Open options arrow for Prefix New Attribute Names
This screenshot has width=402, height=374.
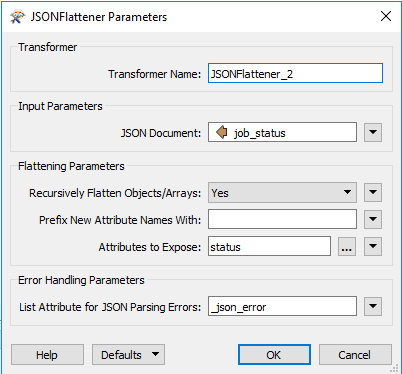[373, 219]
